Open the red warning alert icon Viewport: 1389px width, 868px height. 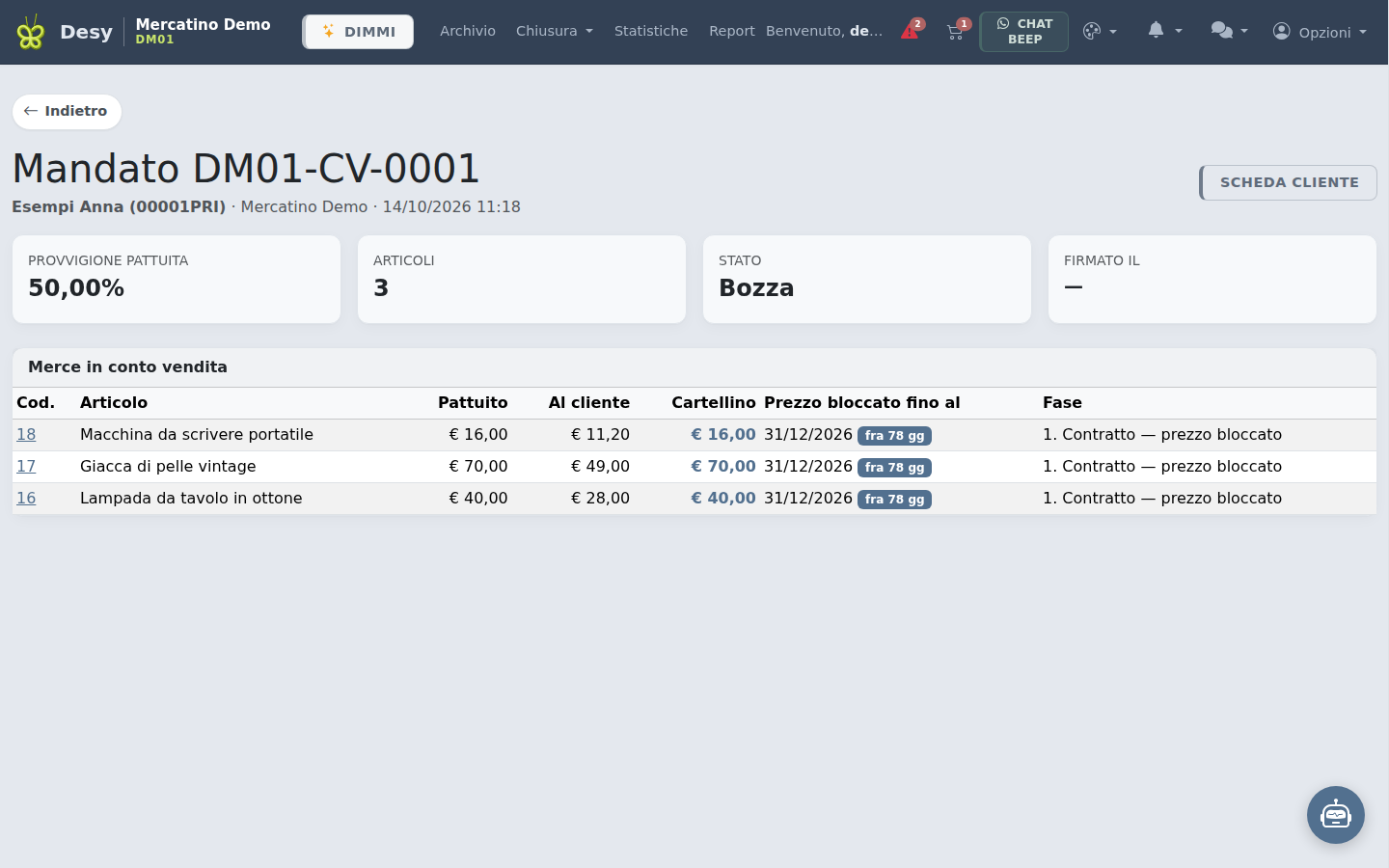911,31
